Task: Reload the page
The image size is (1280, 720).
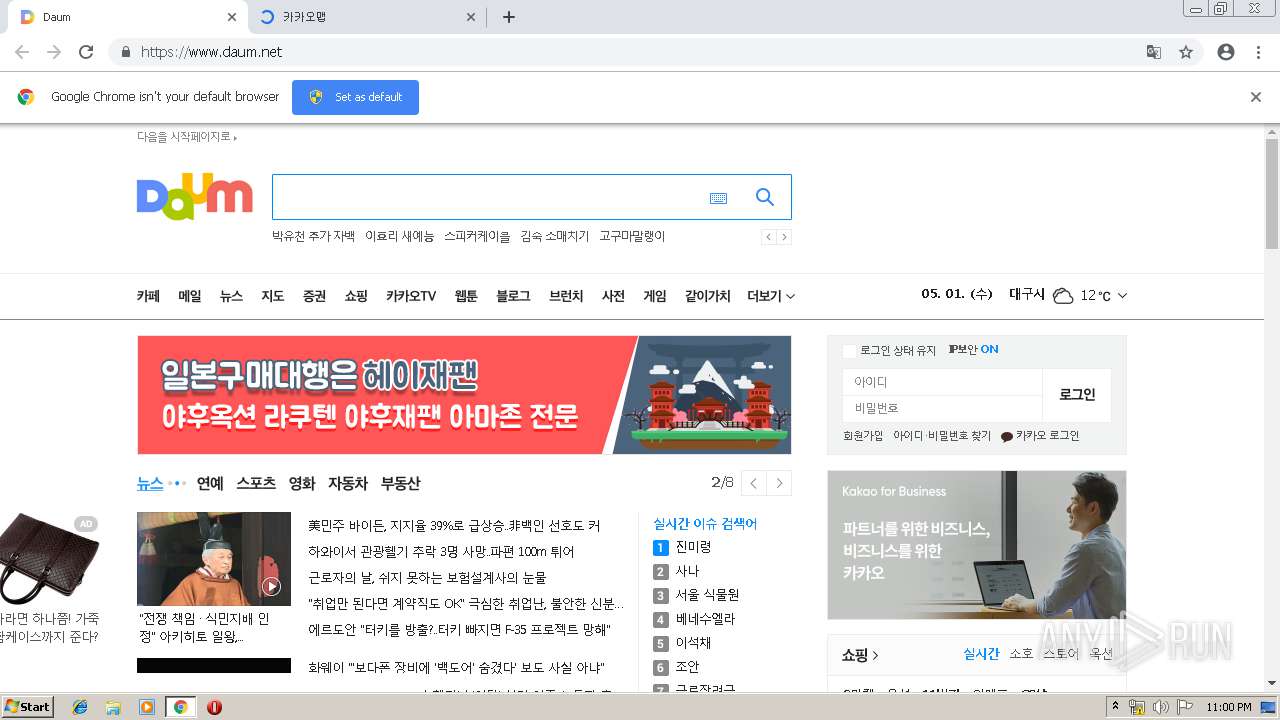Action: pyautogui.click(x=86, y=52)
